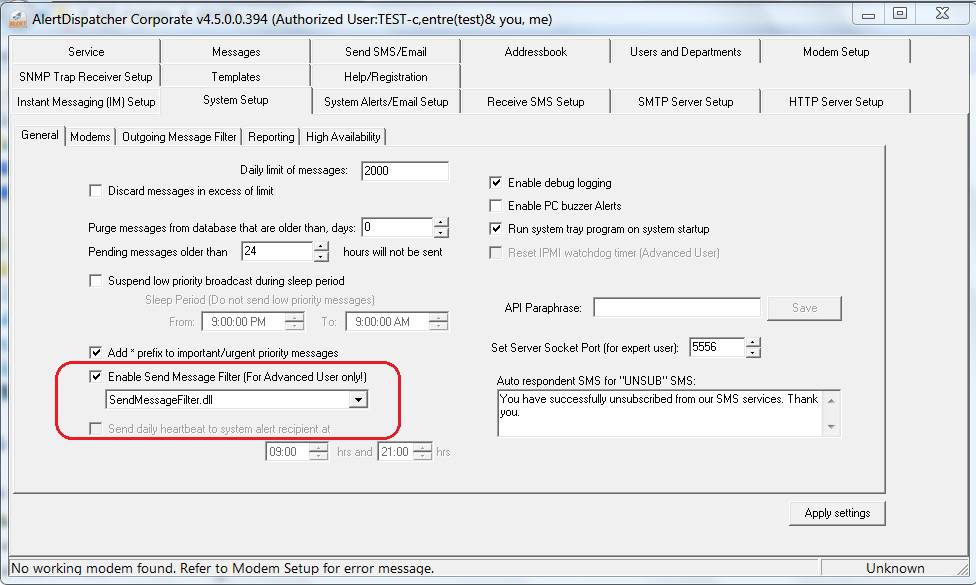The height and width of the screenshot is (585, 976).
Task: Minimize the AlertDispatcher window
Action: pos(869,14)
